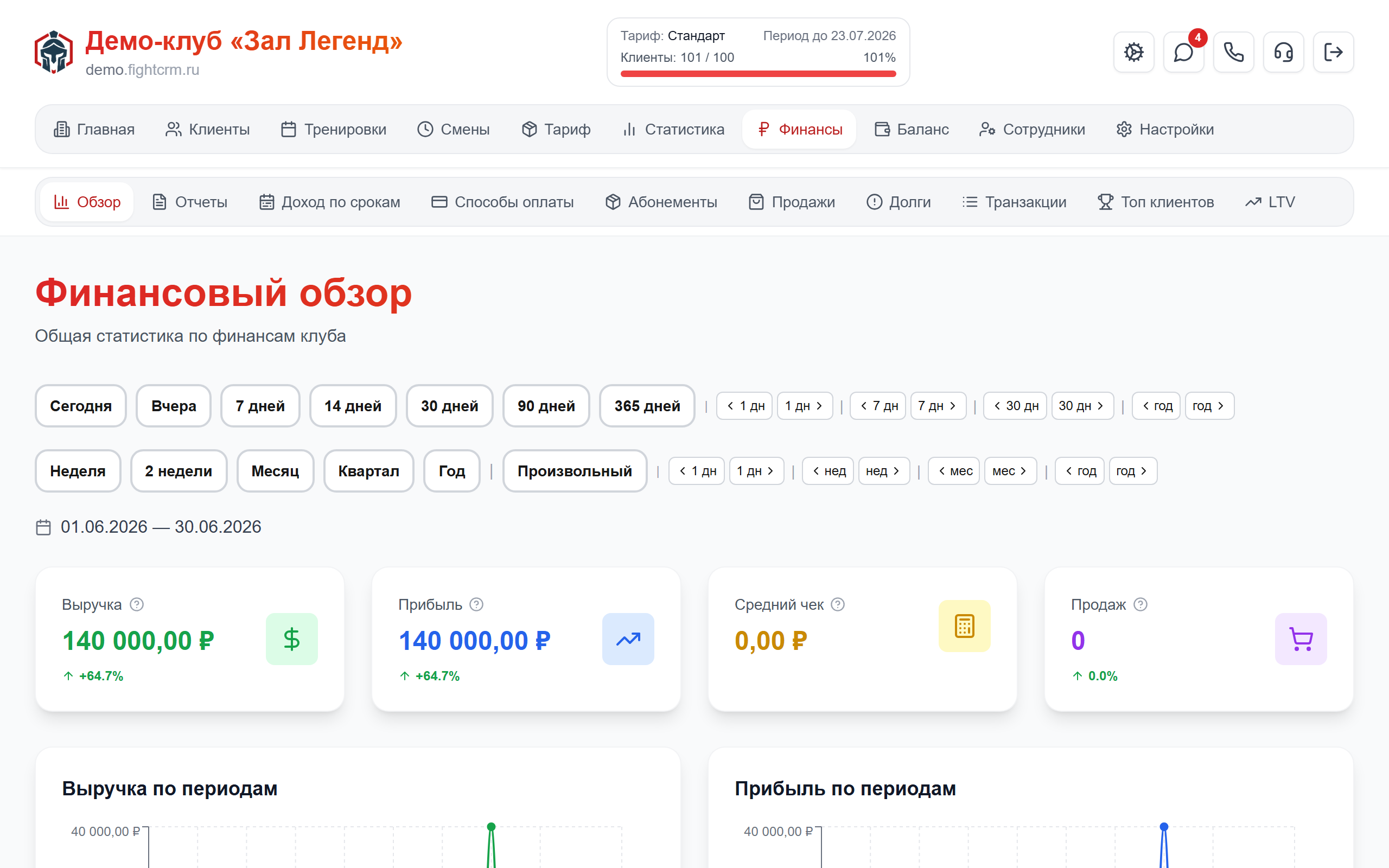Shift back with the < 7 дн button
The width and height of the screenshot is (1389, 868).
pyautogui.click(x=877, y=406)
